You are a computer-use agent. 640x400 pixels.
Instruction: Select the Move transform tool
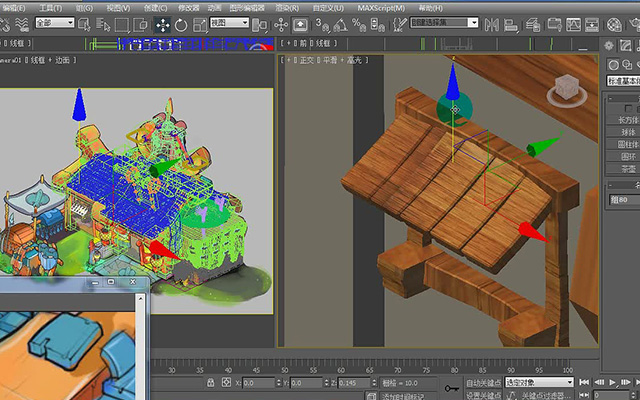pyautogui.click(x=163, y=25)
